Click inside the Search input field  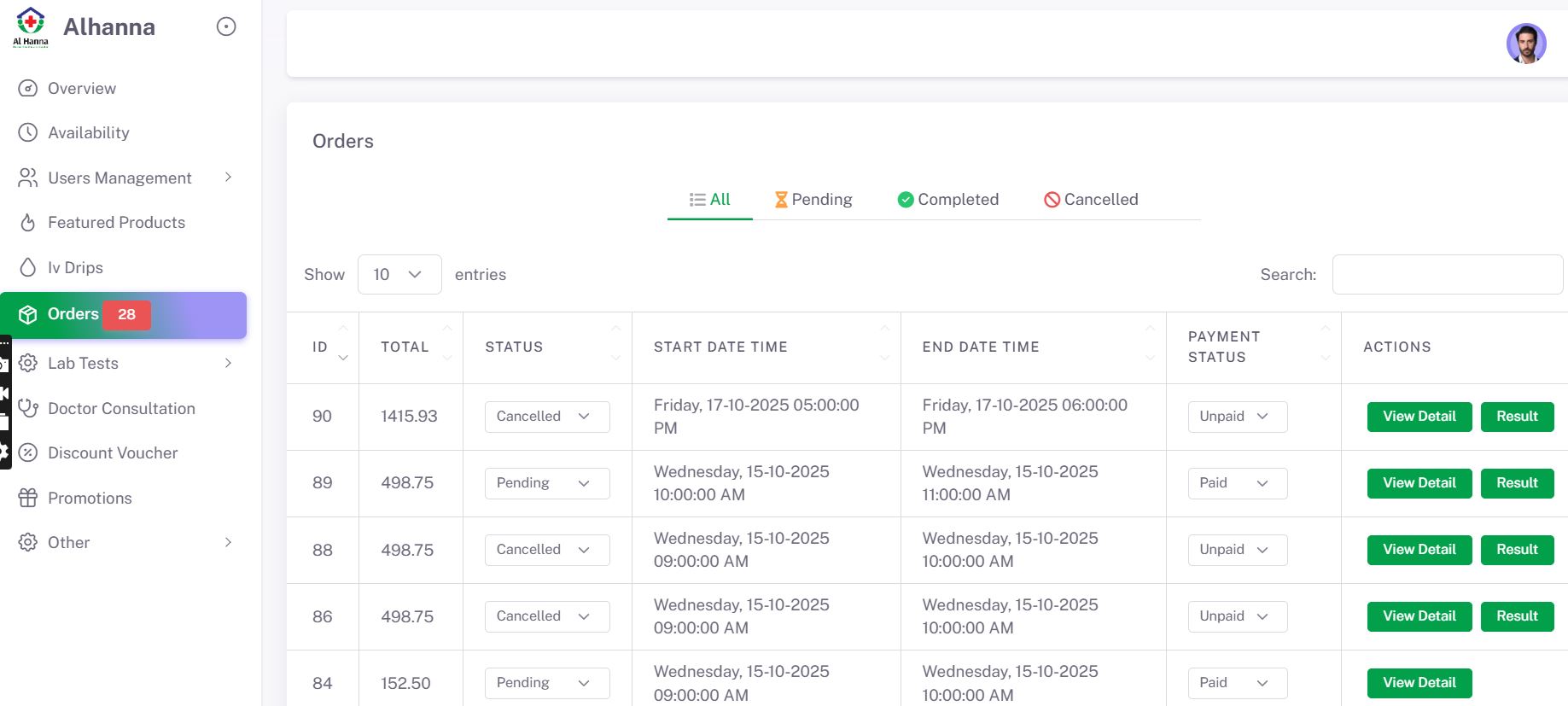pos(1447,275)
